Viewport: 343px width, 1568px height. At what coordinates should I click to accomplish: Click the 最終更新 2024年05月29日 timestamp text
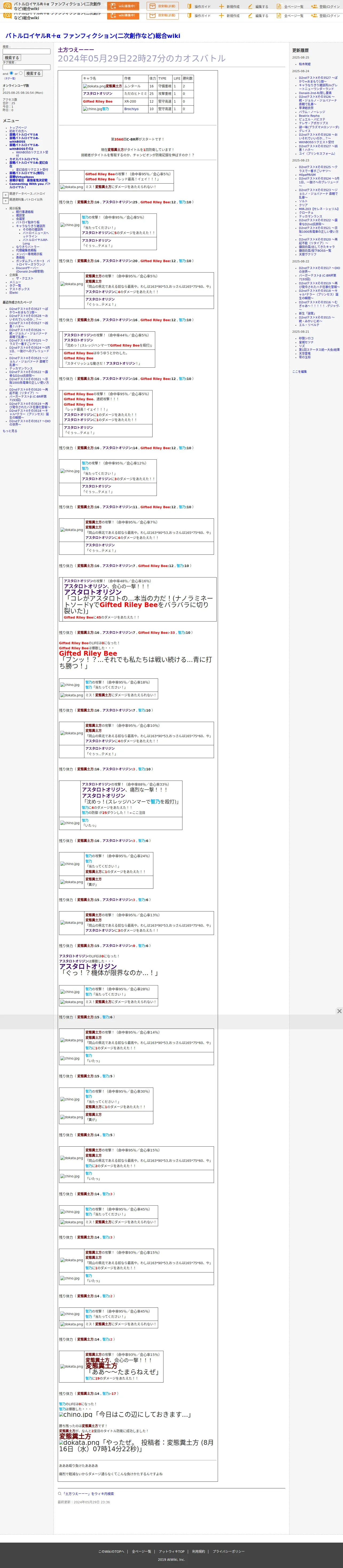pyautogui.click(x=84, y=1502)
